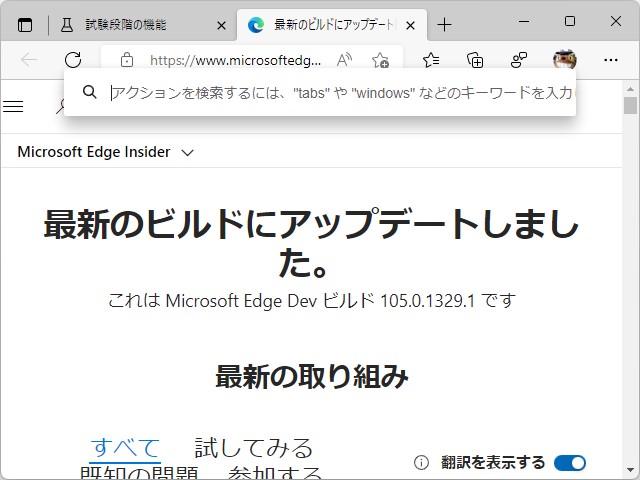Close the 試験段階の機能 tab
The image size is (640, 480).
(221, 26)
